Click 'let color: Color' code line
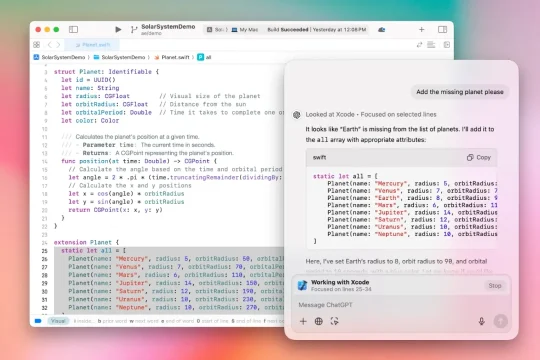The height and width of the screenshot is (360, 540). click(90, 121)
